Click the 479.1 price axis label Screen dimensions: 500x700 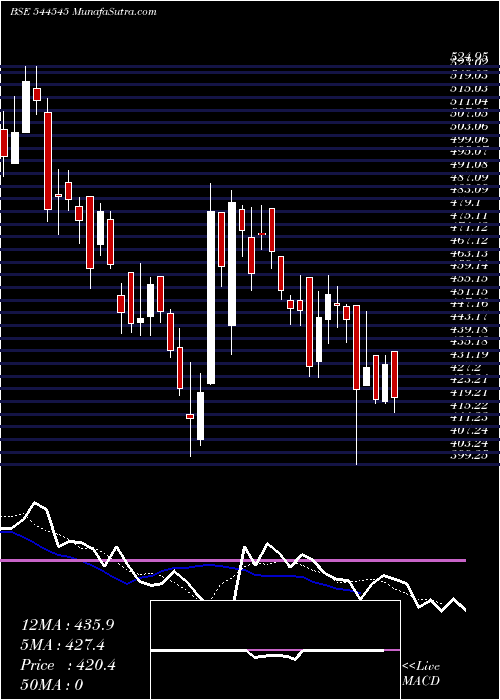[465, 203]
